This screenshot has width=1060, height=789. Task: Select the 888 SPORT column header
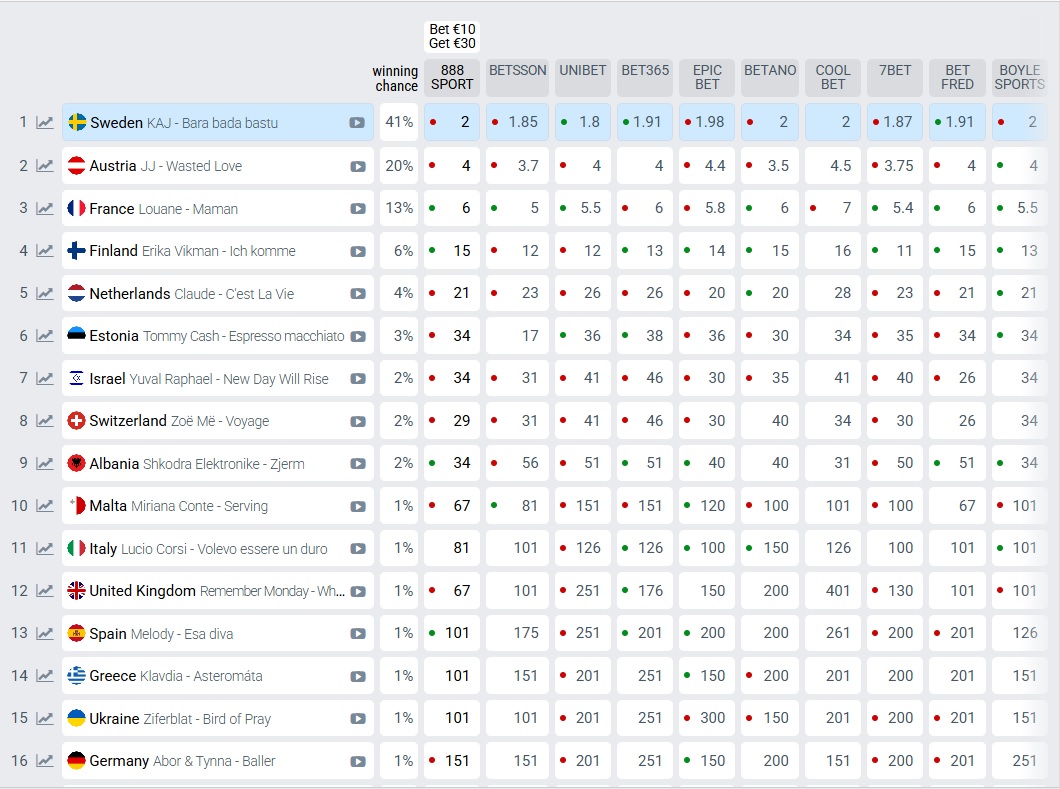click(452, 77)
